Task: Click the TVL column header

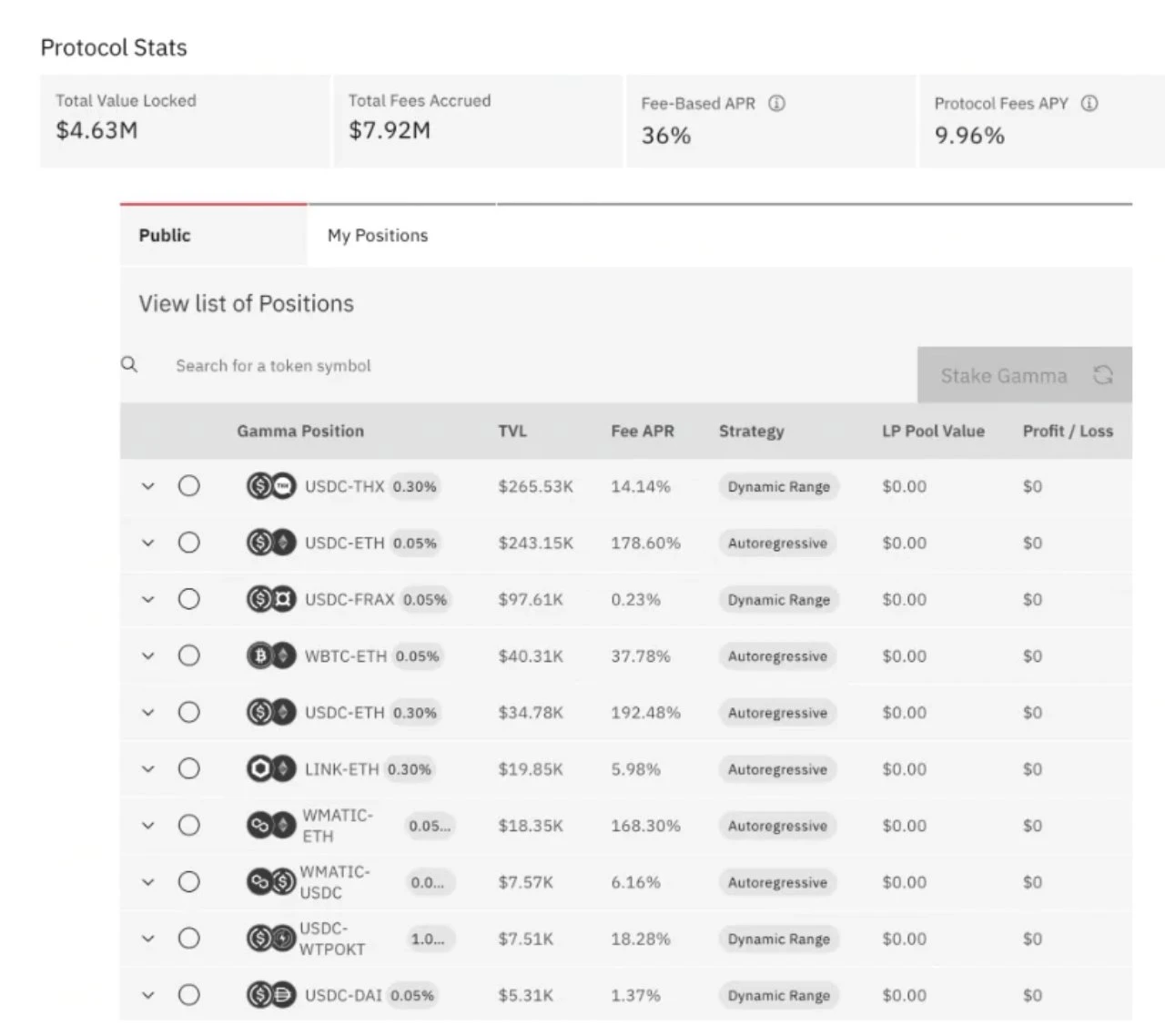Action: tap(512, 432)
